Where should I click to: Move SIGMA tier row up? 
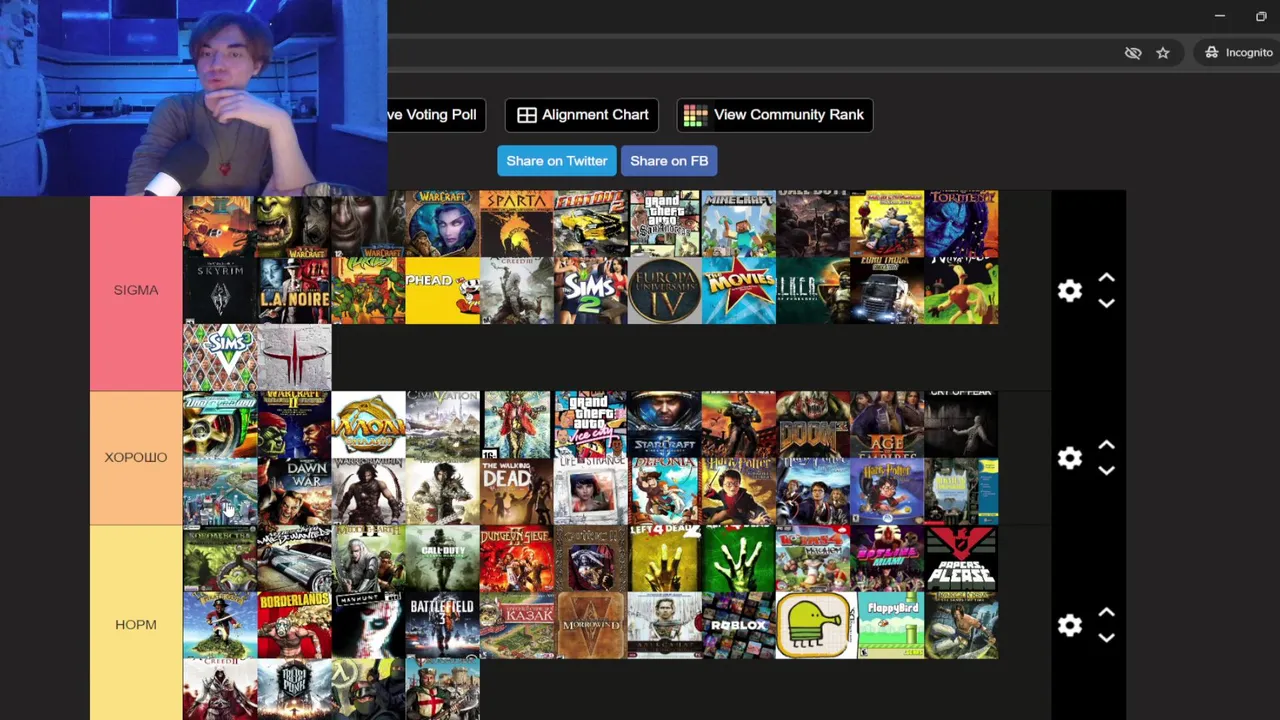pos(1106,278)
